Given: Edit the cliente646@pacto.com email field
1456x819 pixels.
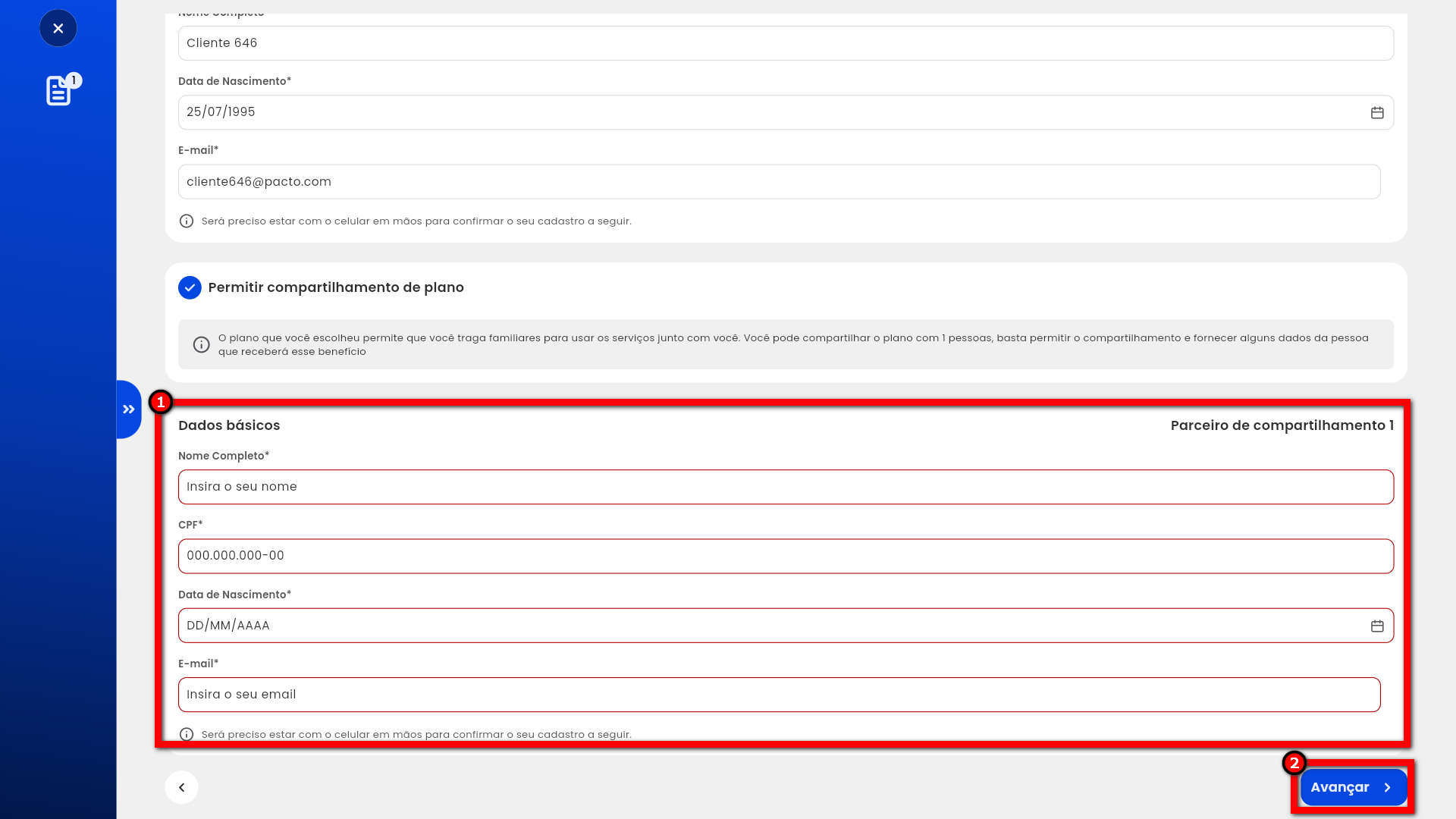Looking at the screenshot, I should point(779,182).
